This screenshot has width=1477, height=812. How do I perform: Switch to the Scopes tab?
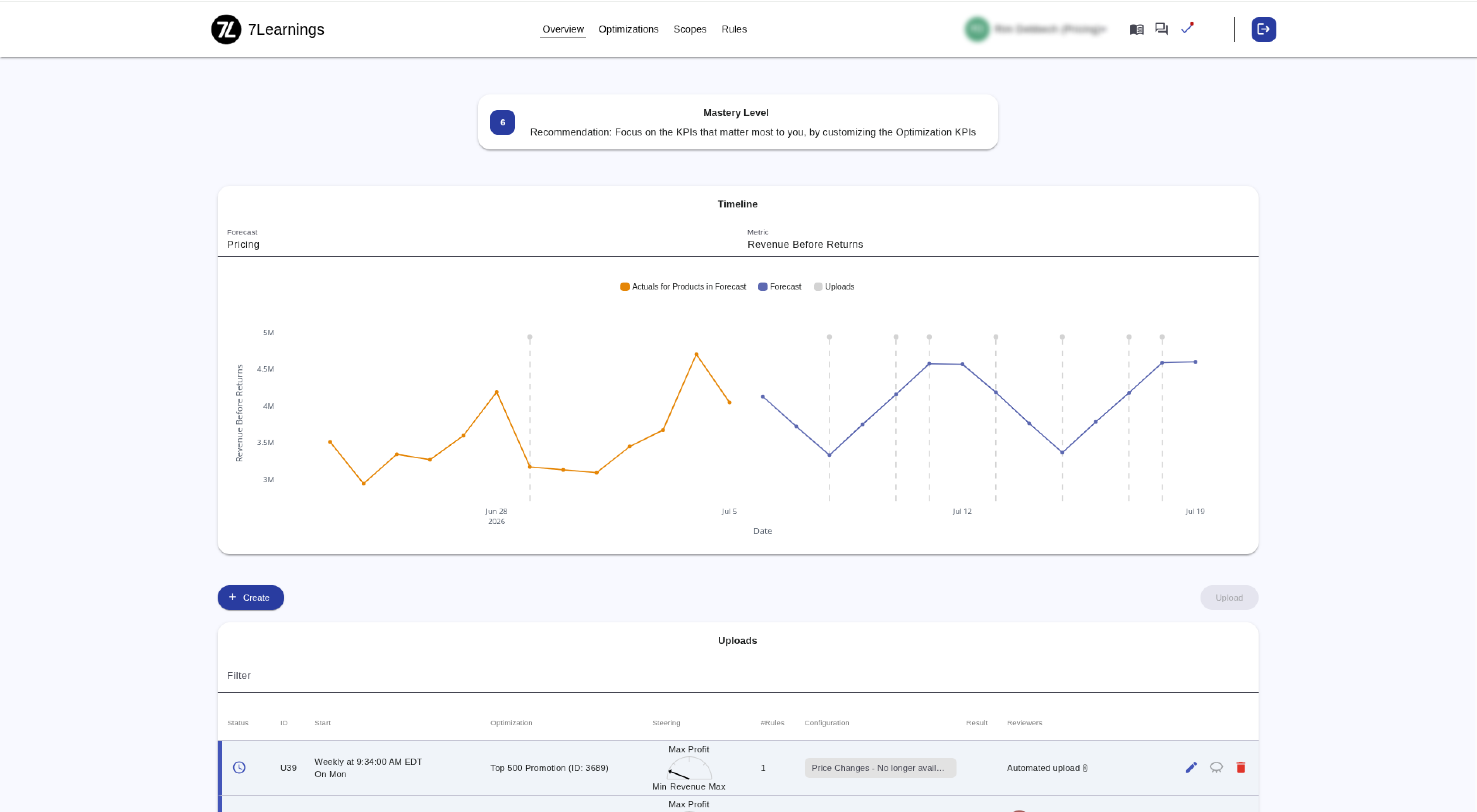tap(690, 29)
